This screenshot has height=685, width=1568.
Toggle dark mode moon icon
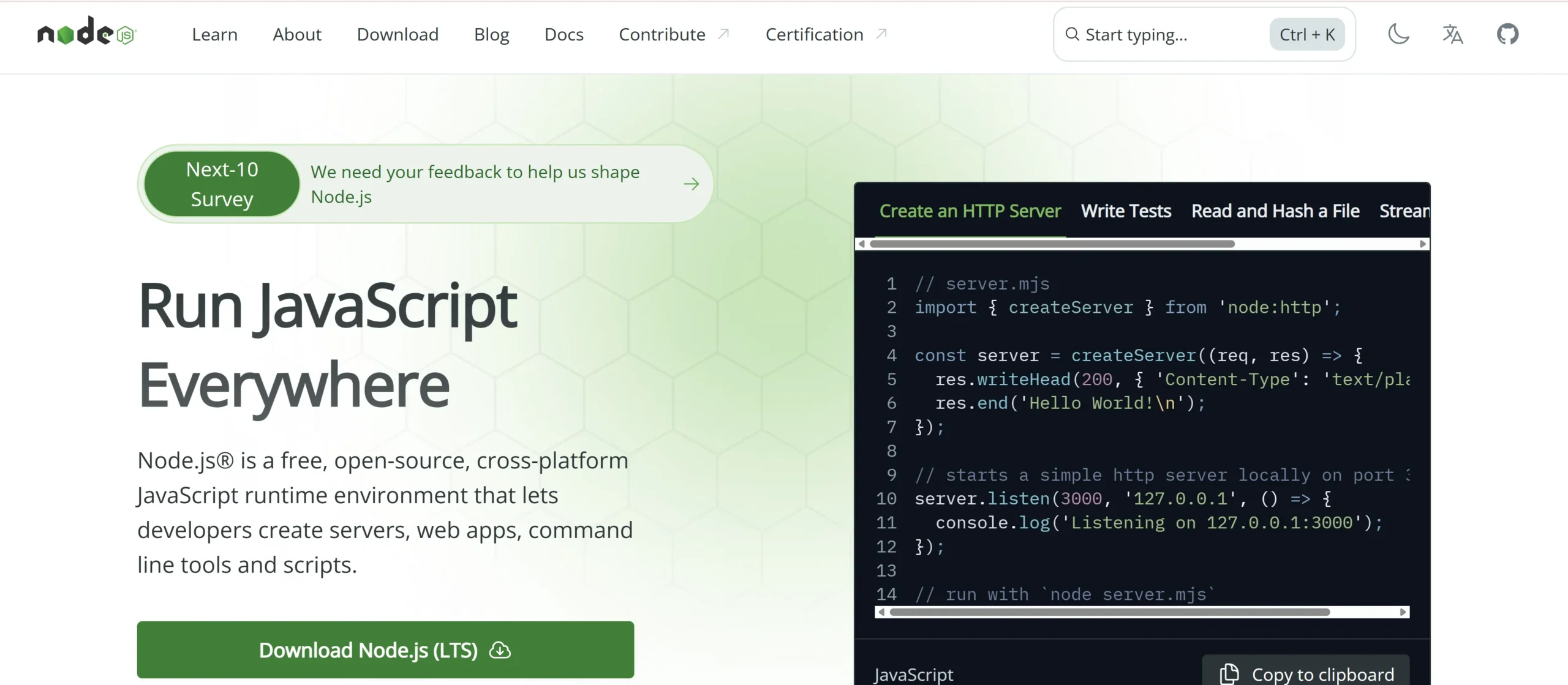1398,34
